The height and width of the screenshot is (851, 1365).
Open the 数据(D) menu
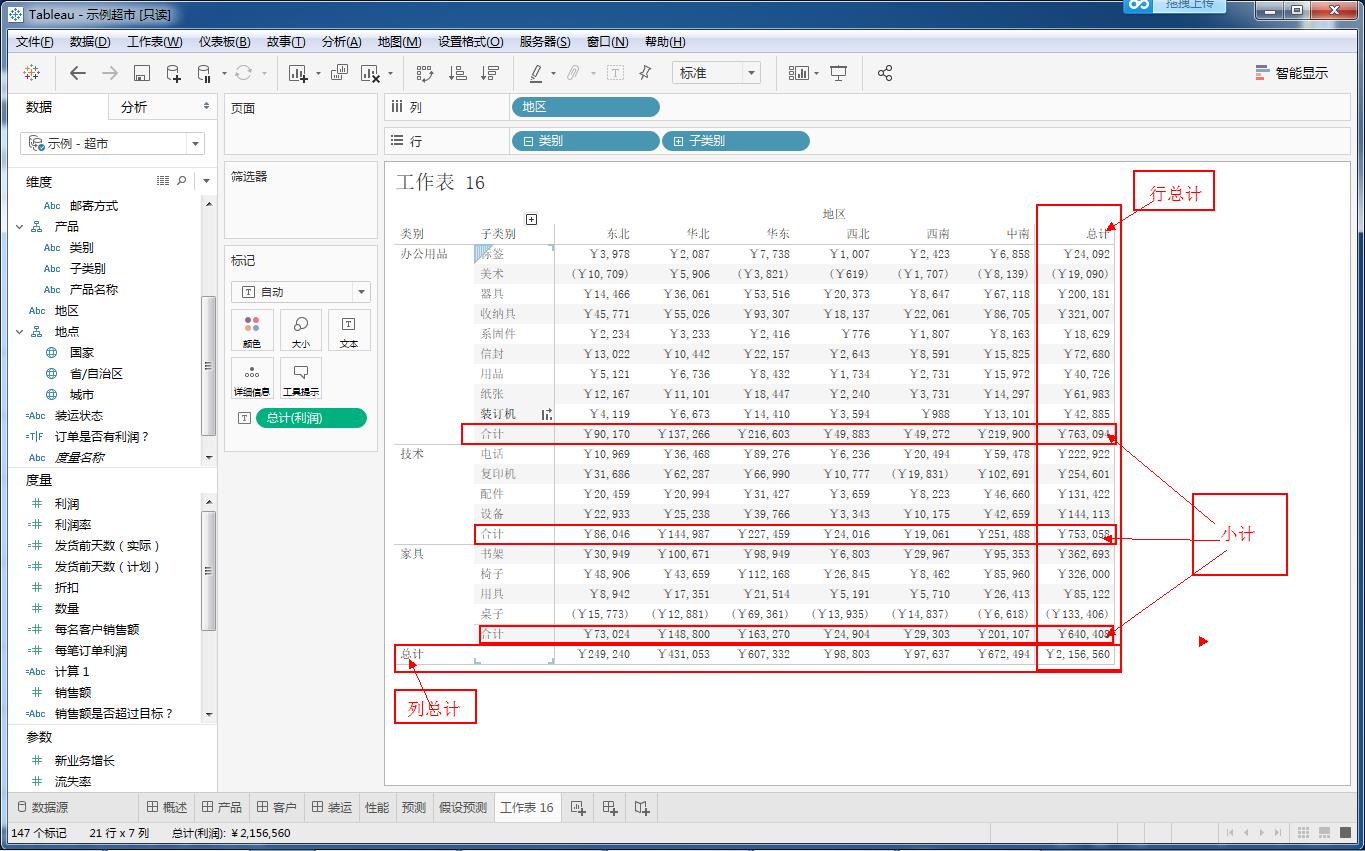[x=90, y=42]
